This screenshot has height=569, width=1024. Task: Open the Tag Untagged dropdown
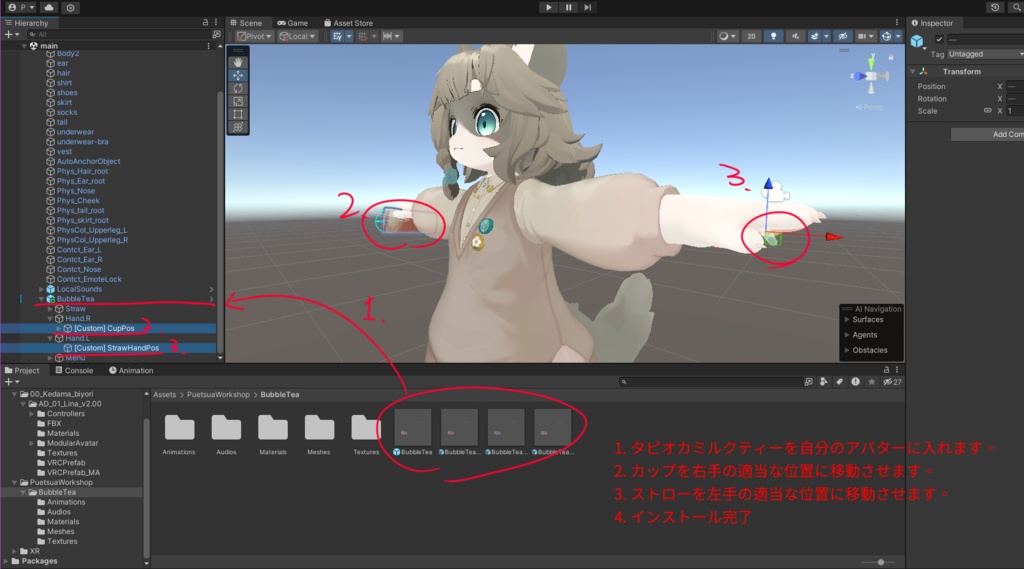(985, 54)
